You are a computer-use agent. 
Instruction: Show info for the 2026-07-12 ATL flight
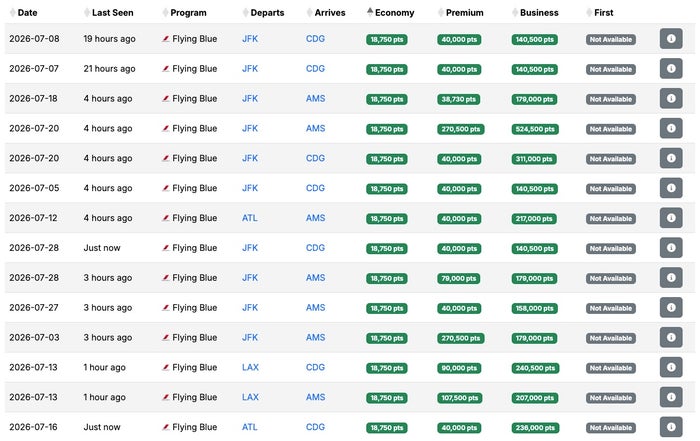(671, 218)
